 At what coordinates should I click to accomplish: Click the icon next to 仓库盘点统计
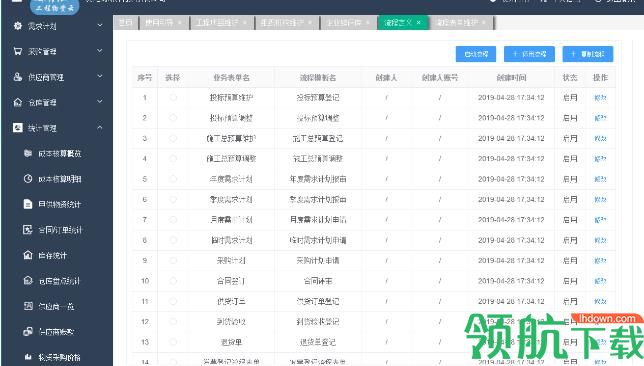pyautogui.click(x=28, y=281)
